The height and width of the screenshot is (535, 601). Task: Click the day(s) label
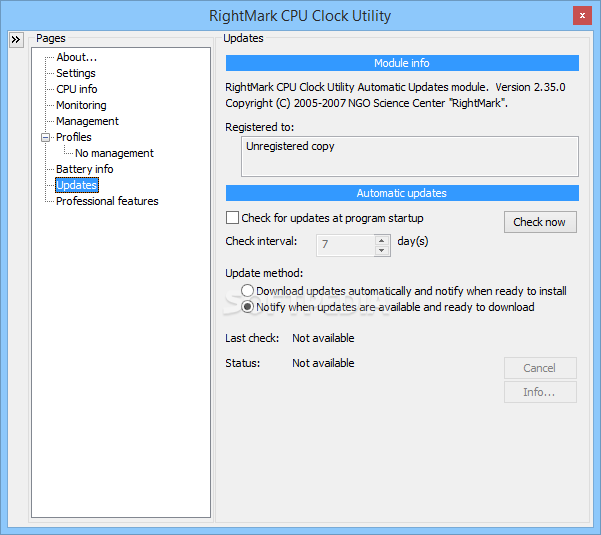click(413, 241)
